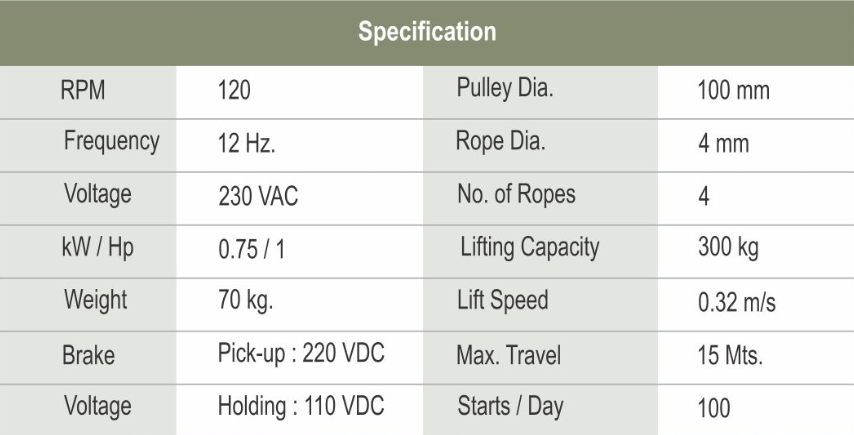Click the 12 Hz. value
The image size is (854, 435).
coord(247,143)
